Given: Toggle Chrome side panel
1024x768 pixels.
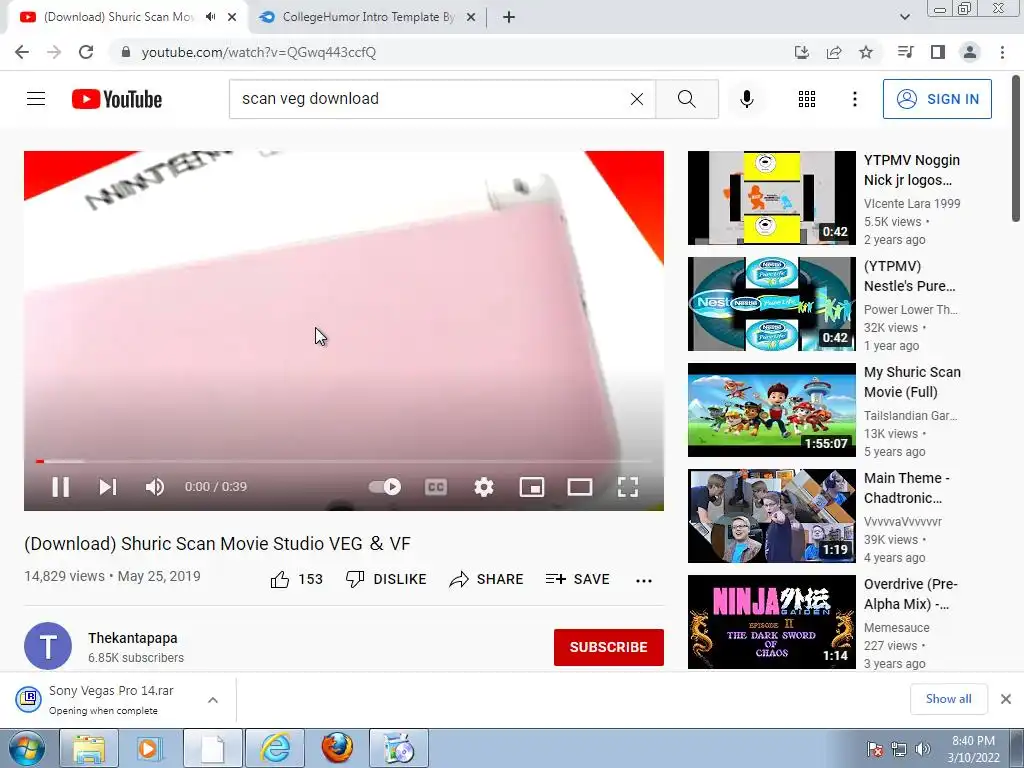Looking at the screenshot, I should click(x=938, y=52).
